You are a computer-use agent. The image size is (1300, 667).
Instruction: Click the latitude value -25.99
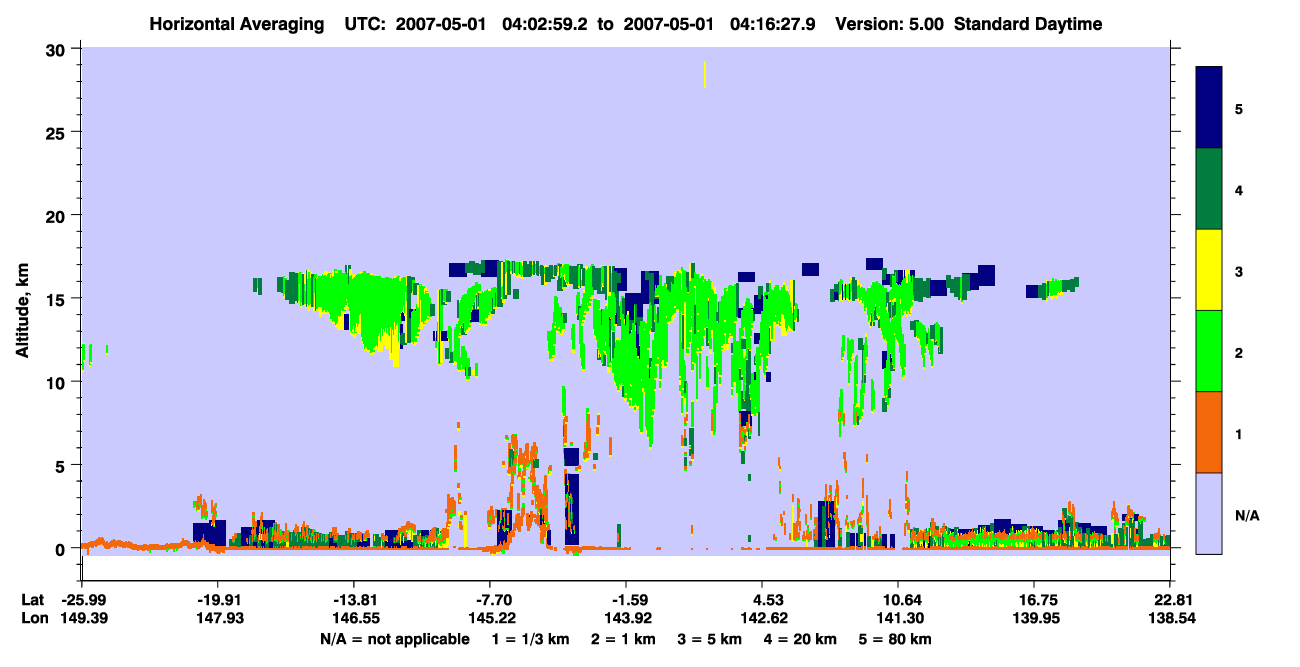82,600
